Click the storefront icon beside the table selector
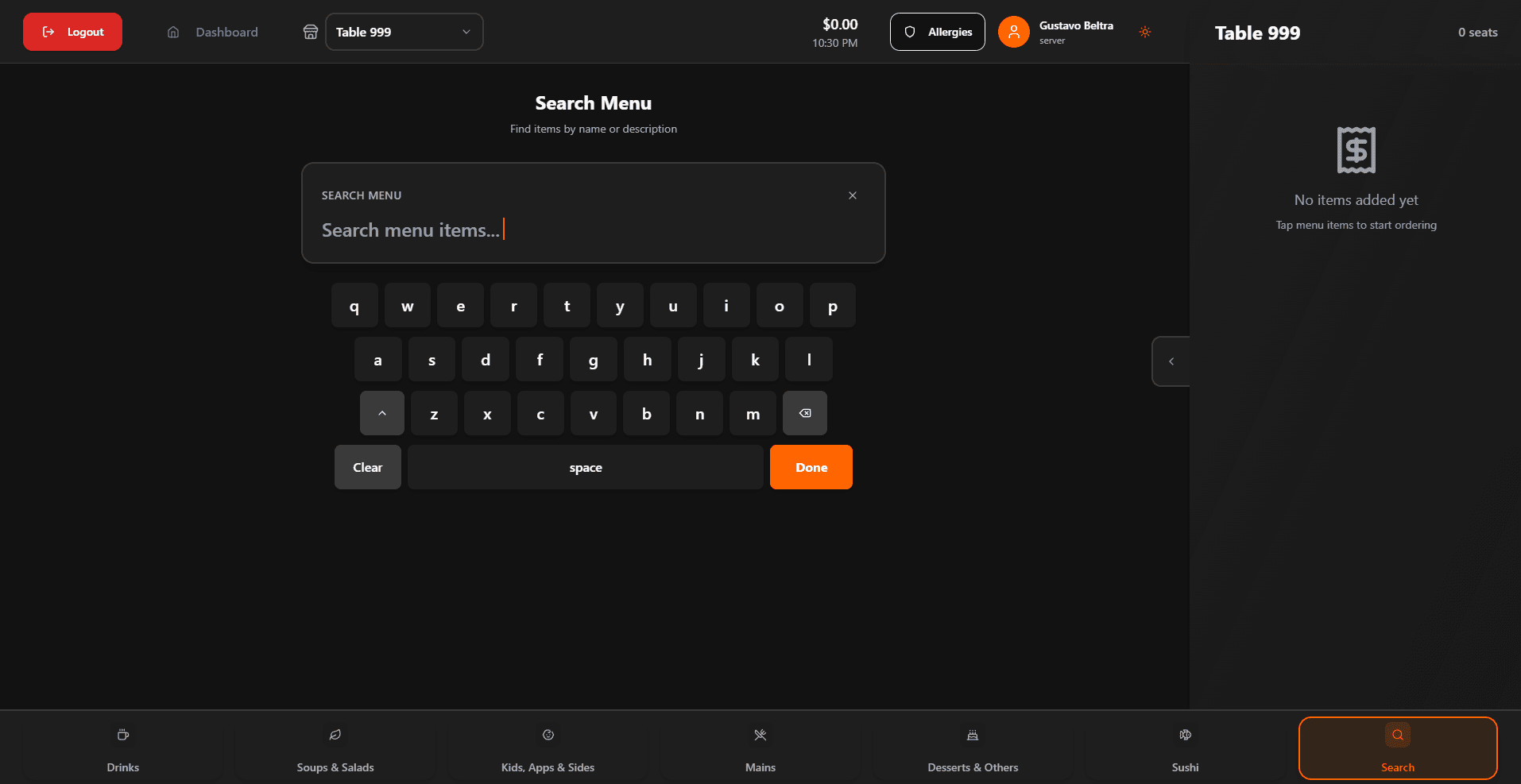Viewport: 1521px width, 784px height. point(310,32)
